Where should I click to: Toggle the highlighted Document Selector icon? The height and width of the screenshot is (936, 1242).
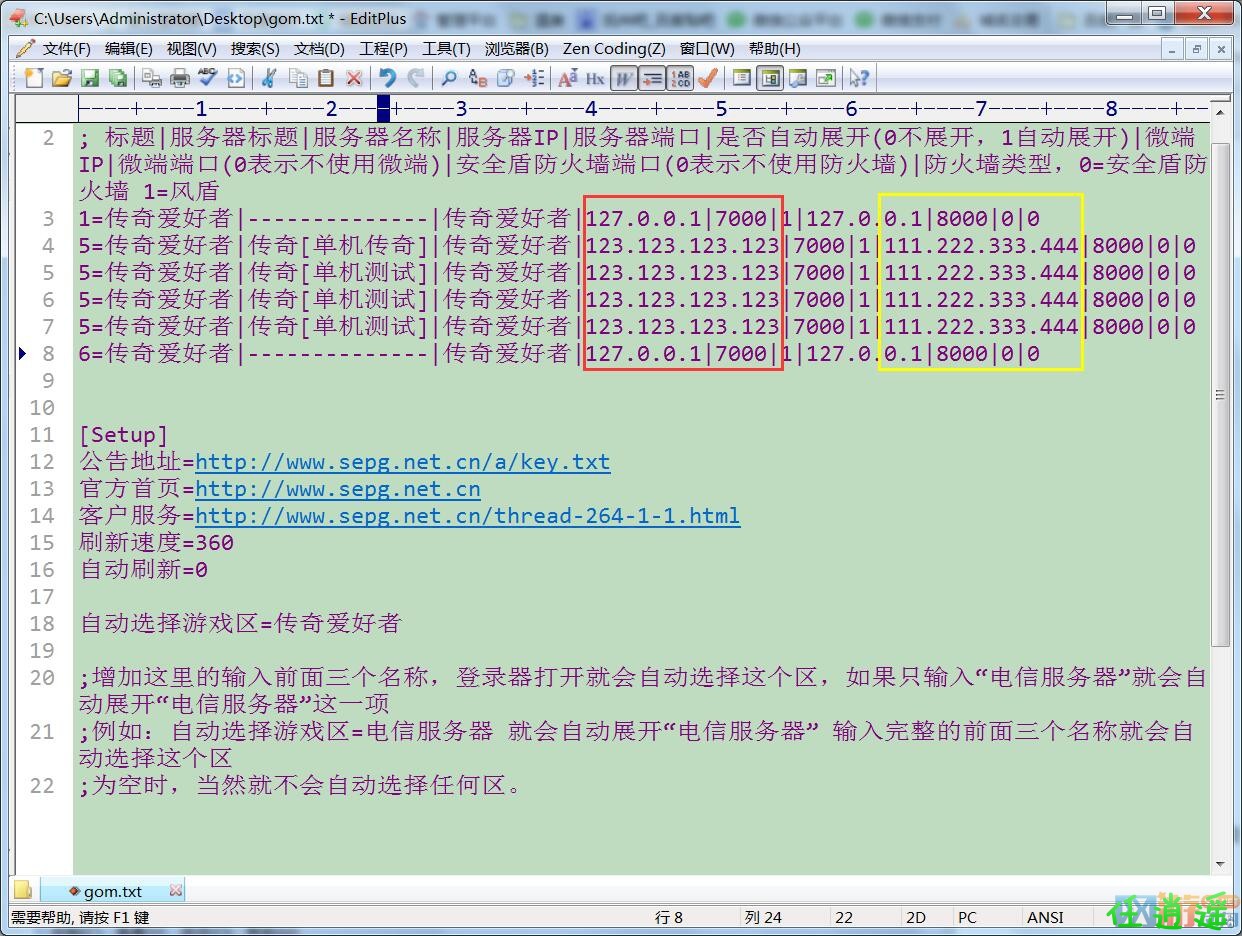point(770,78)
